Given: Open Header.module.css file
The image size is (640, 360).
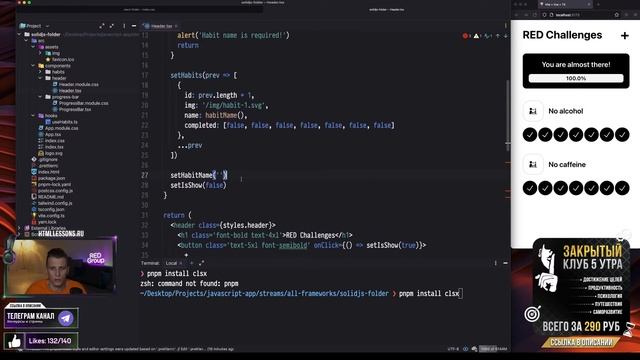Looking at the screenshot, I should point(76,84).
